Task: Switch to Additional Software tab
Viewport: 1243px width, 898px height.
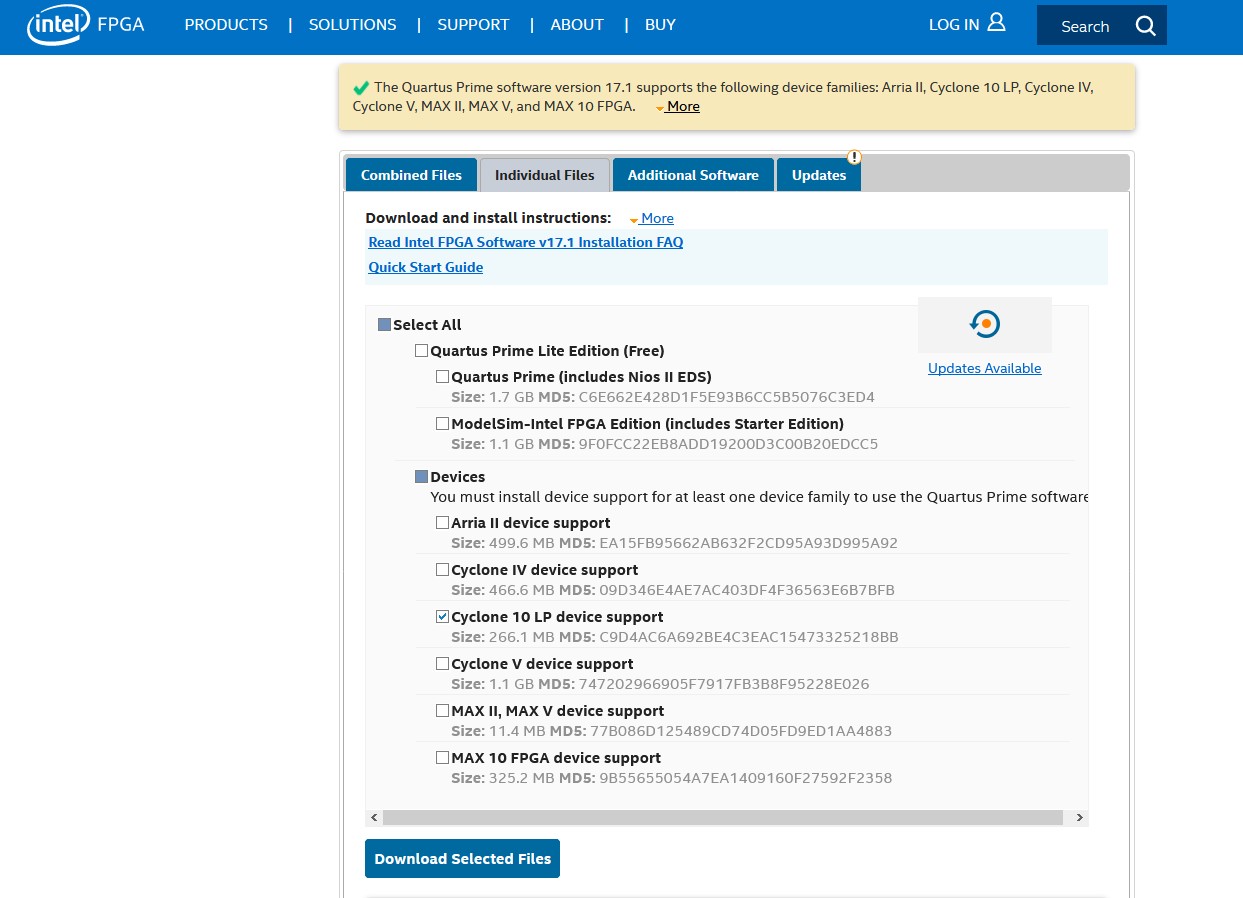Action: 693,175
